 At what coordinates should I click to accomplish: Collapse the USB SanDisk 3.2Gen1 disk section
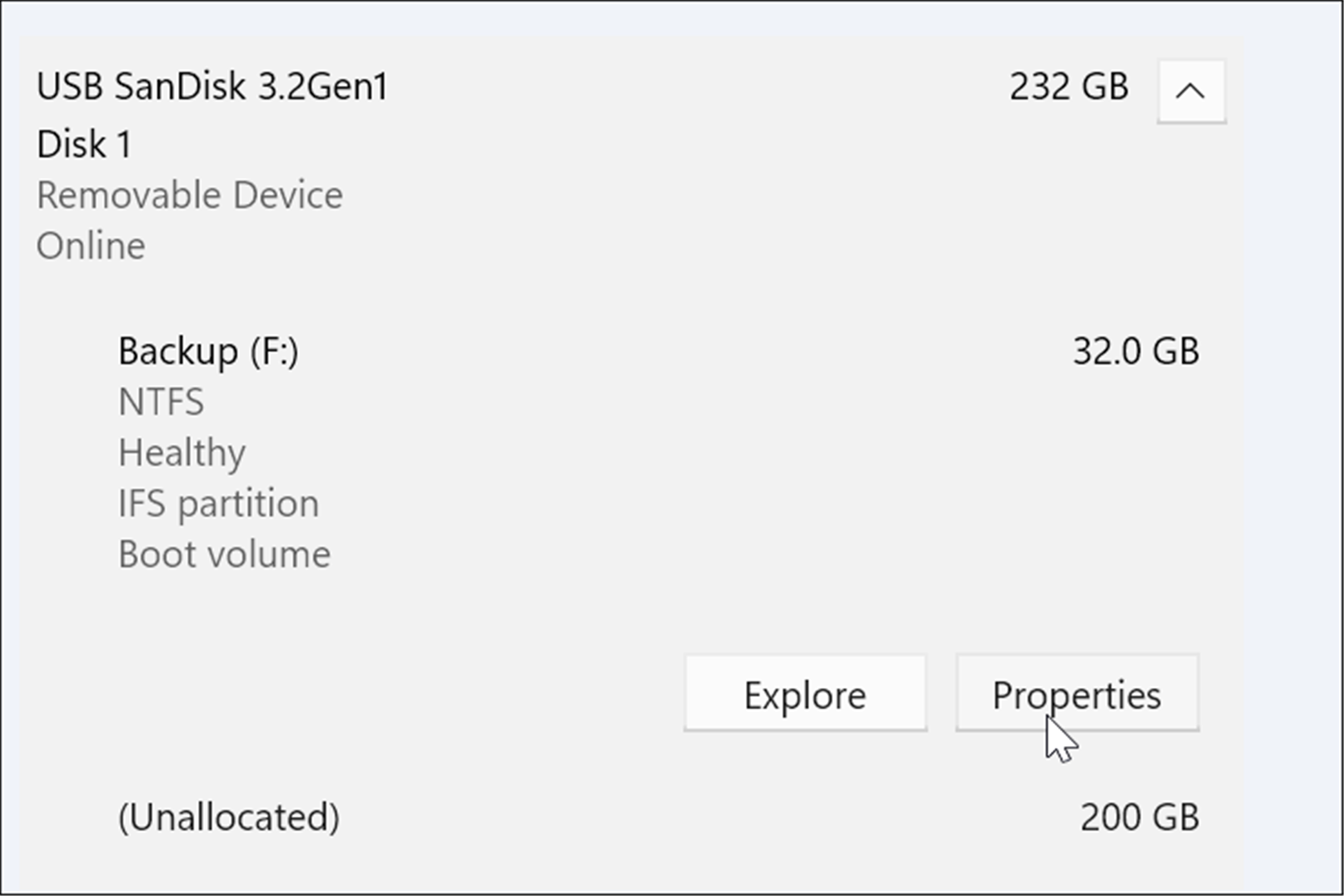[1191, 91]
